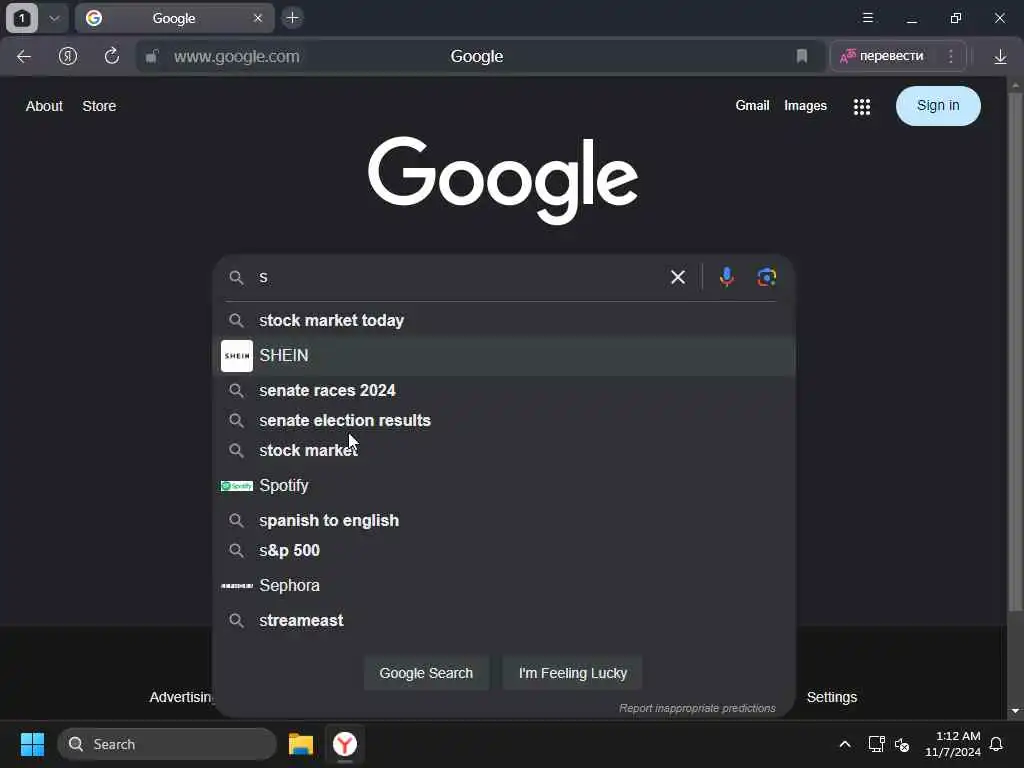Open the Windows Start menu

tap(32, 744)
